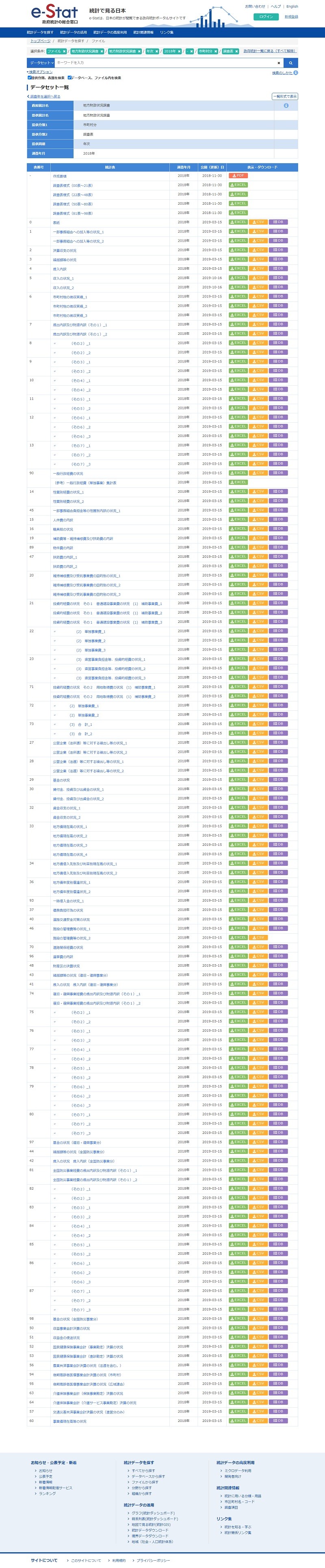Screen dimensions: 325x1568
Task: Download PDF for 作成要領
Action: tap(238, 175)
